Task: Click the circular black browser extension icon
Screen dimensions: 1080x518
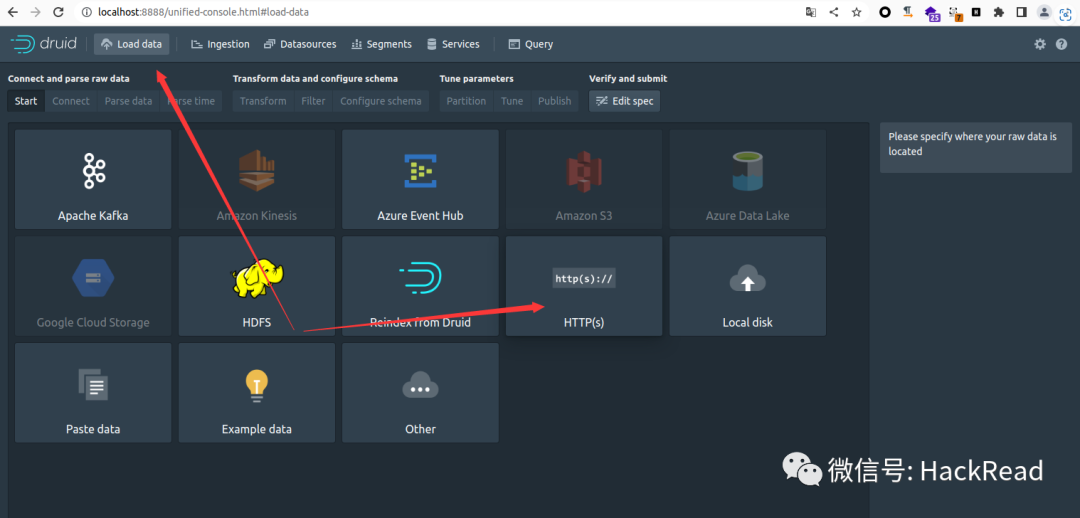Action: click(x=886, y=12)
